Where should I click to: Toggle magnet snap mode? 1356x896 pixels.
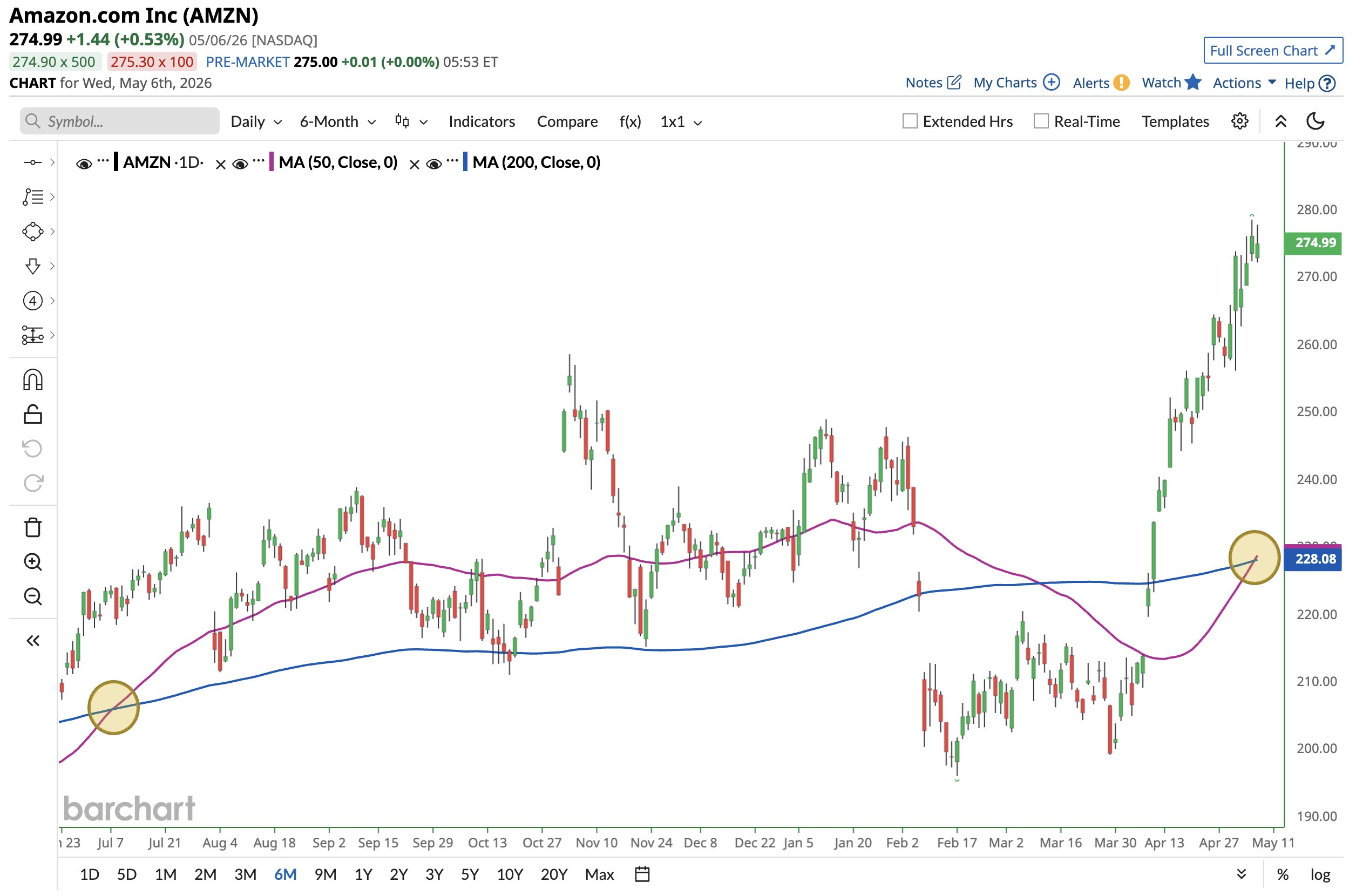coord(32,380)
